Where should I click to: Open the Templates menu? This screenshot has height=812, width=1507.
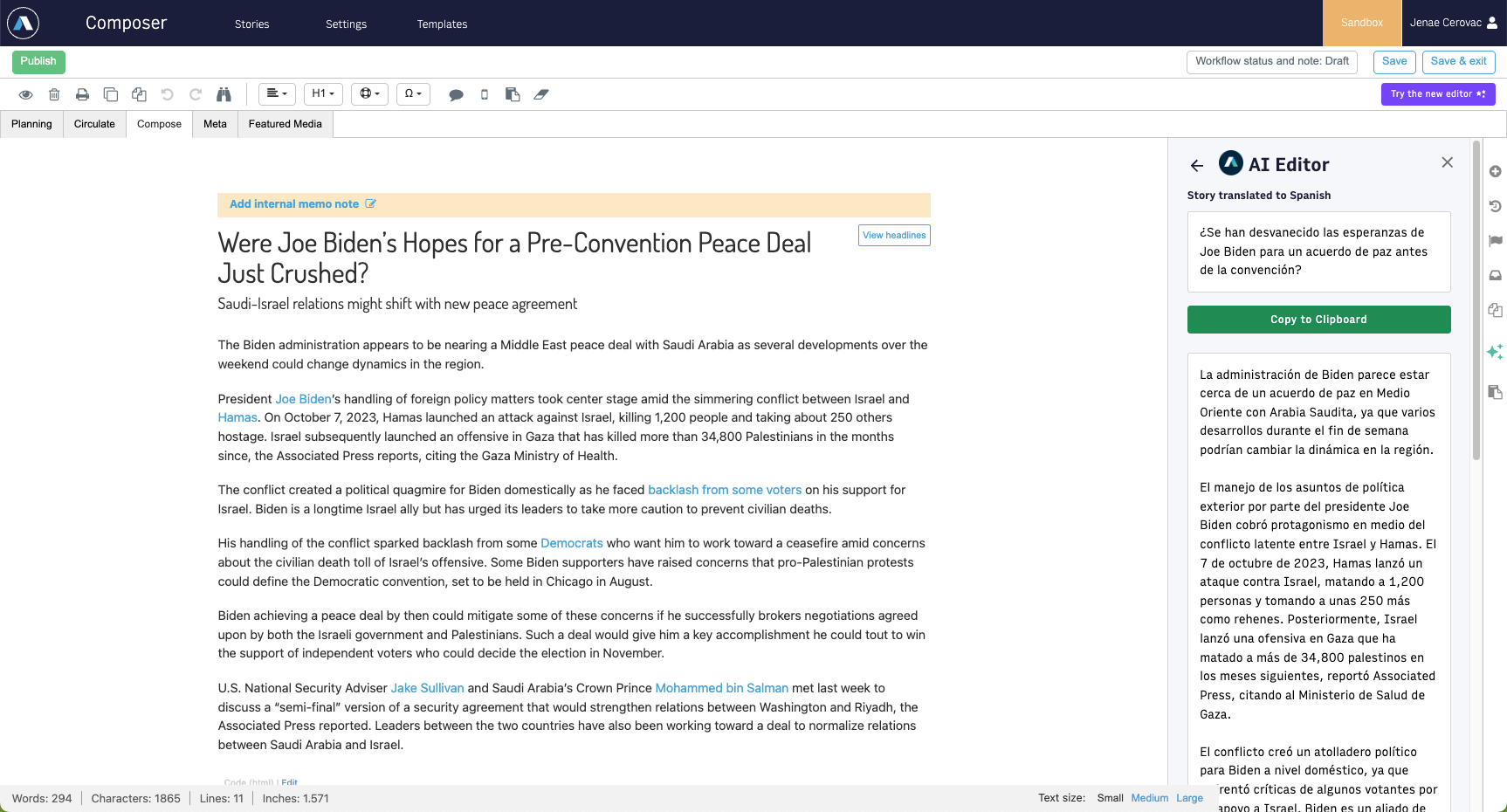coord(443,24)
